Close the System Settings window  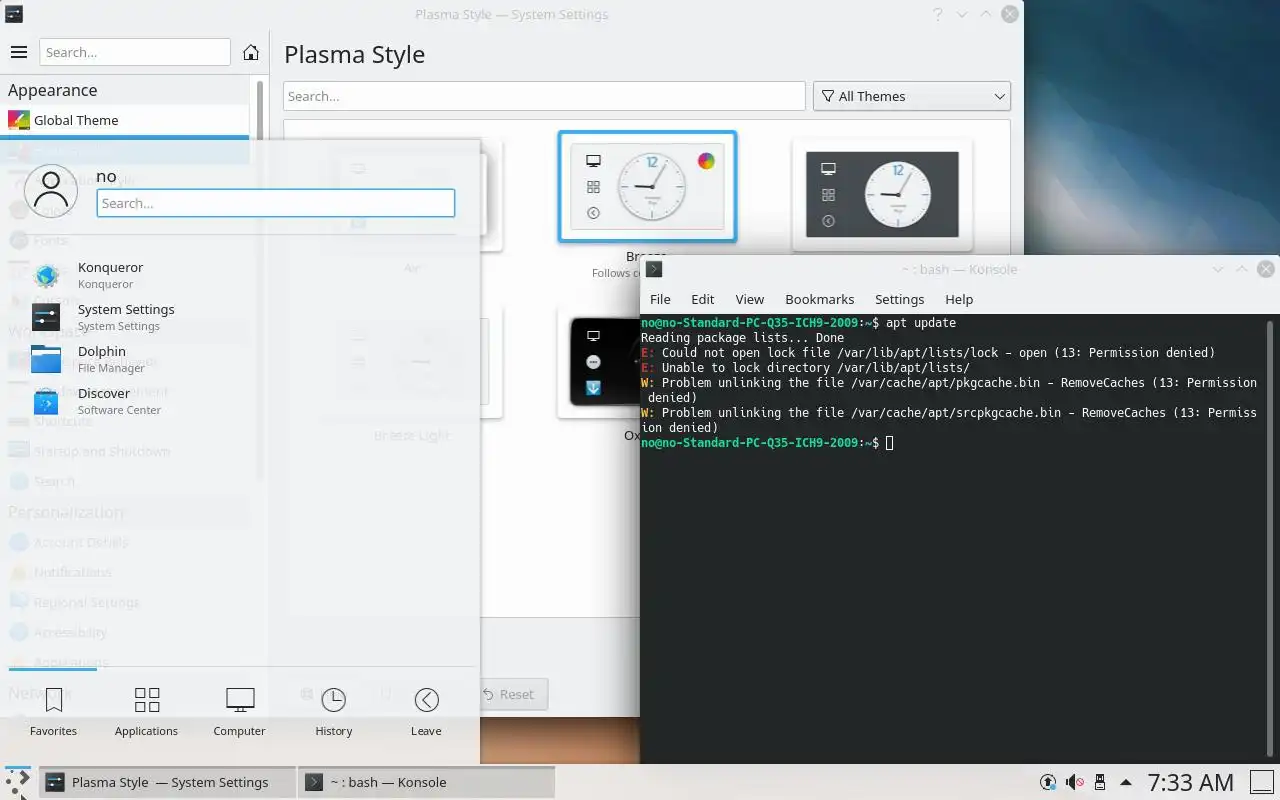tap(1010, 14)
